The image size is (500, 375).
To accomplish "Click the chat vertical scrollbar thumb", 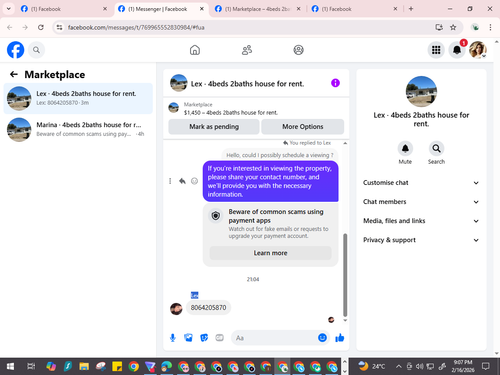I will click(x=345, y=275).
